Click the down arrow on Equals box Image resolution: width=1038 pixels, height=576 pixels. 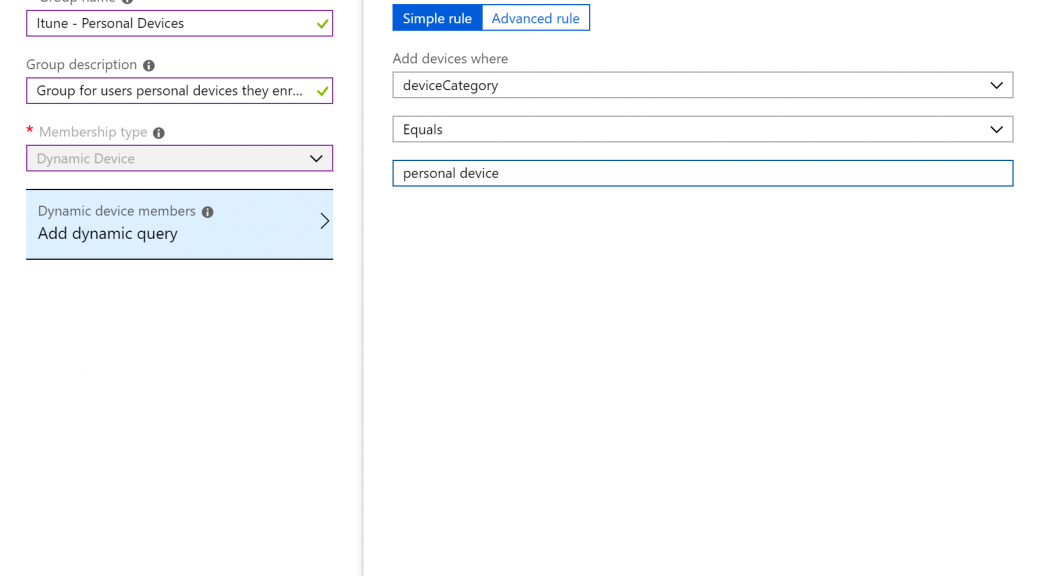(996, 130)
